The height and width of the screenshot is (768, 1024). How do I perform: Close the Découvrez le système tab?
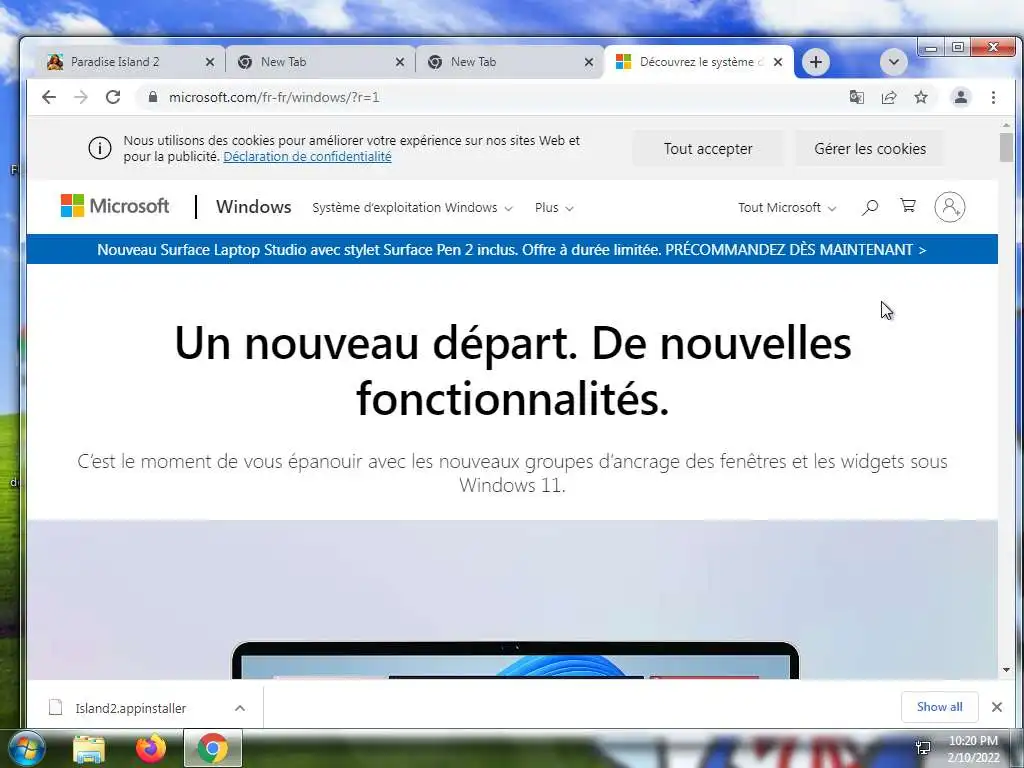tap(778, 62)
